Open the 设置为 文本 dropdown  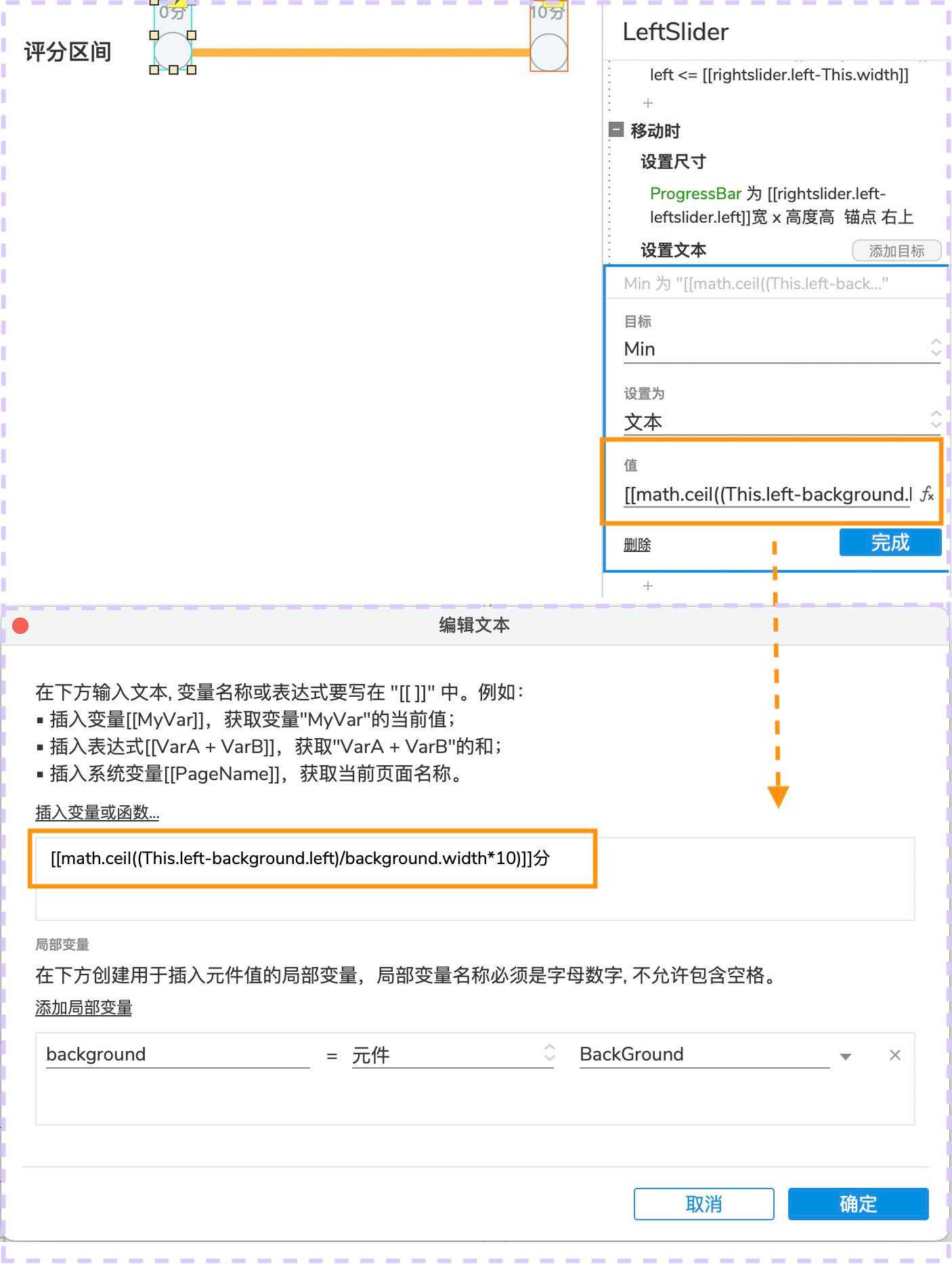tap(782, 421)
